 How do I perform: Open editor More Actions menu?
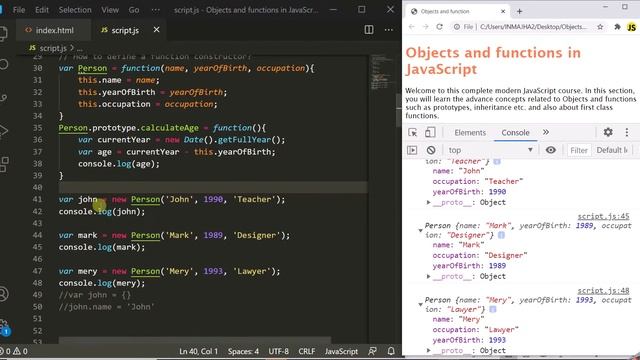pyautogui.click(x=389, y=29)
